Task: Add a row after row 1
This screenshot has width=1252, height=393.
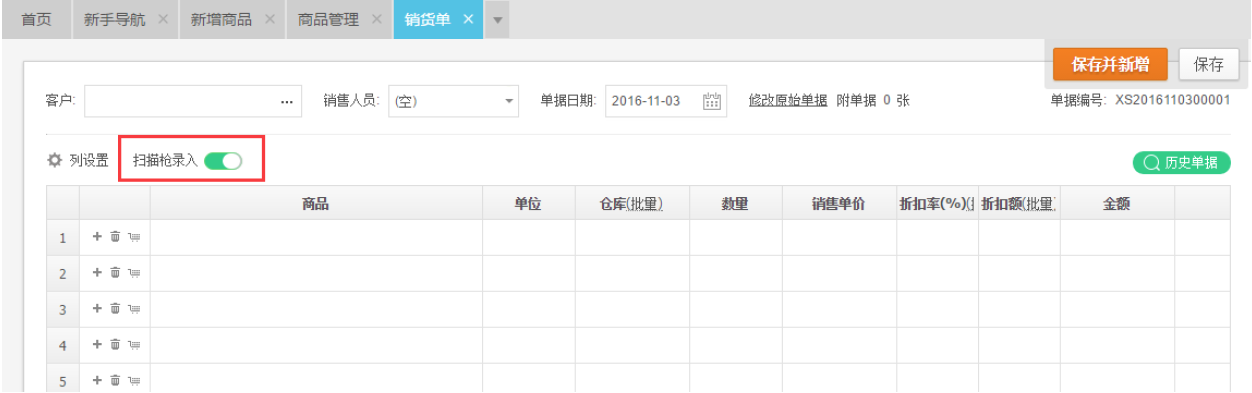Action: 97,237
